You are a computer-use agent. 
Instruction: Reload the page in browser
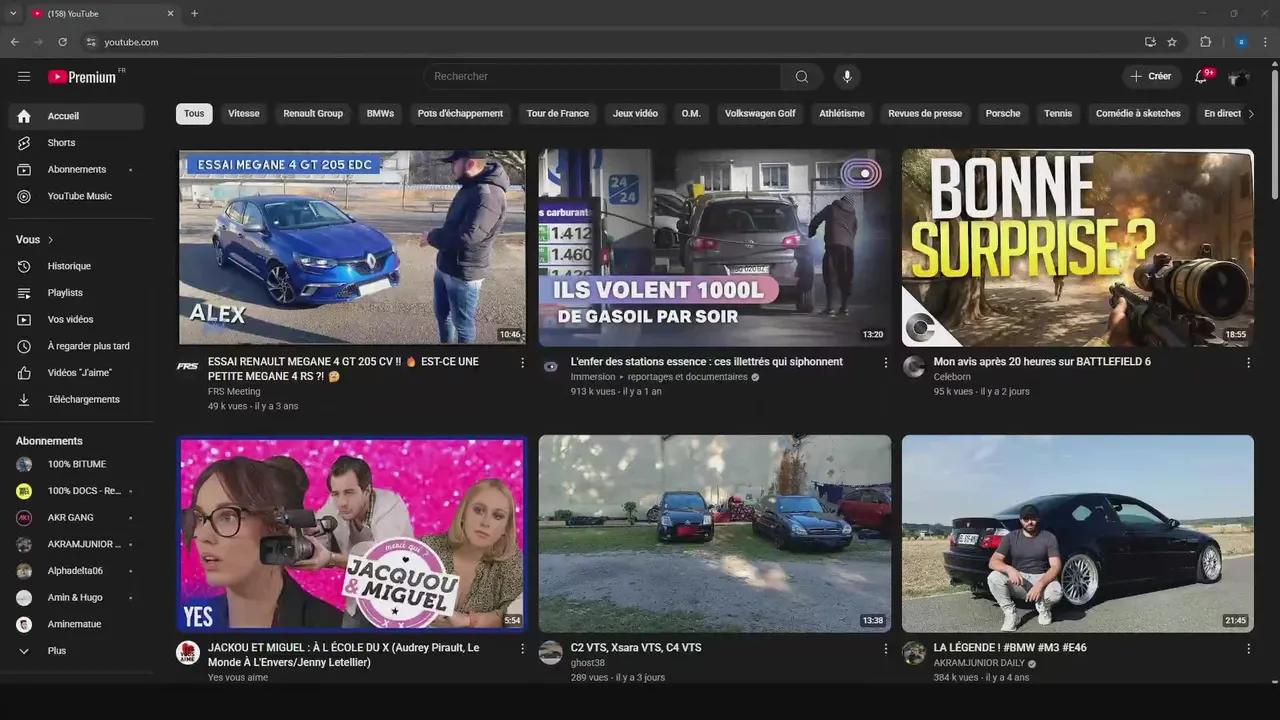click(x=62, y=42)
